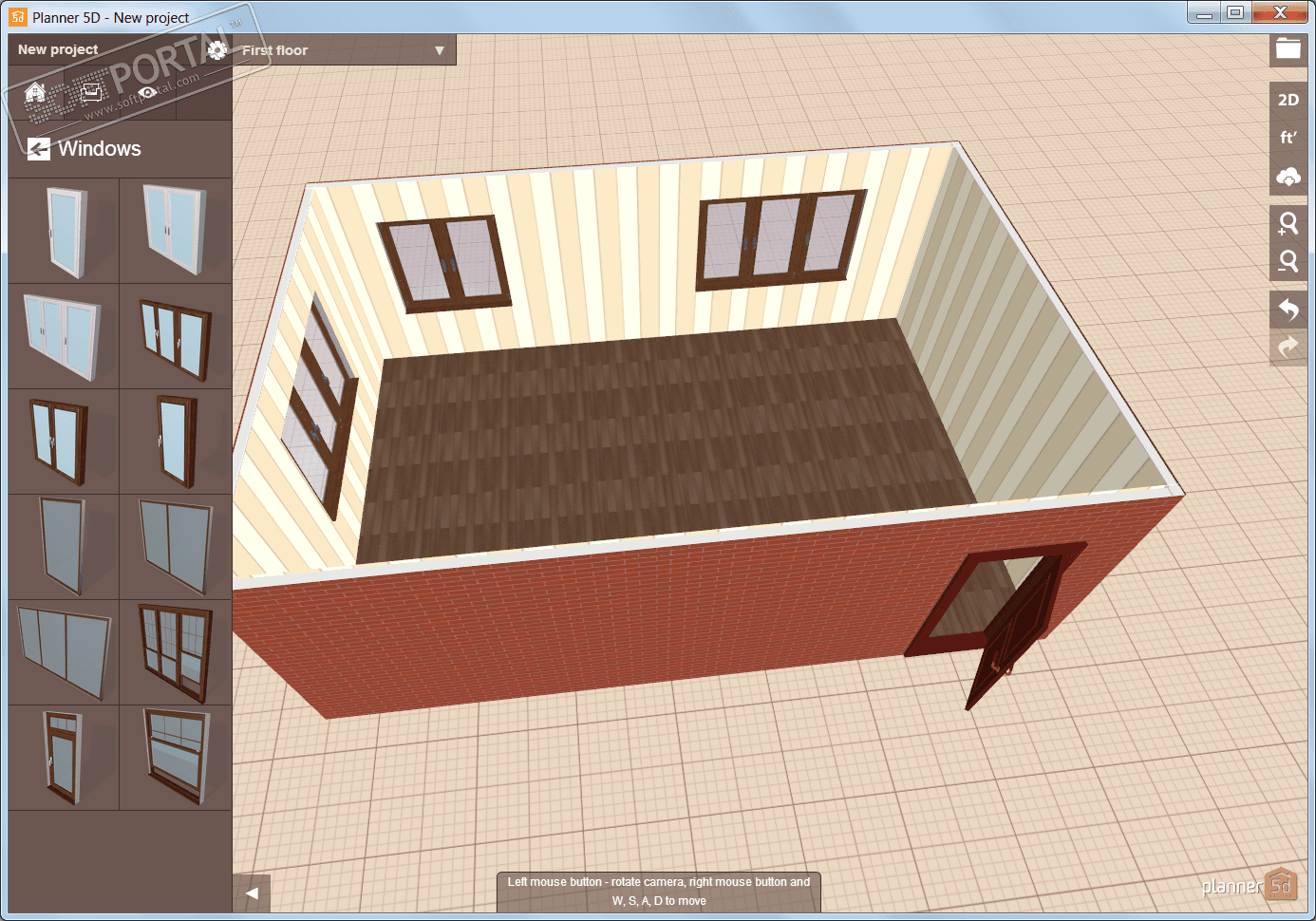The image size is (1316, 921).
Task: Open project settings gear icon
Action: (217, 50)
